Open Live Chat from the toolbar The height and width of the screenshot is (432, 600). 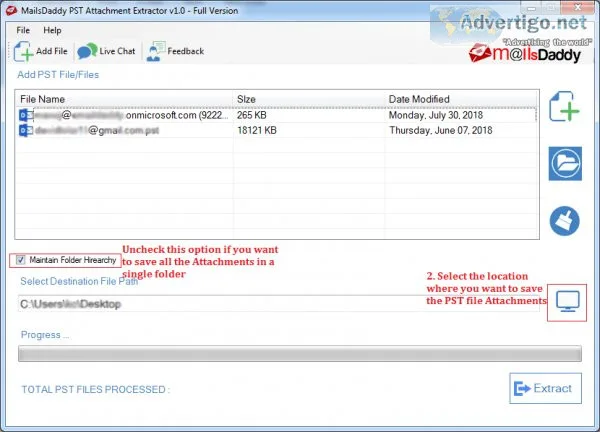(x=106, y=51)
